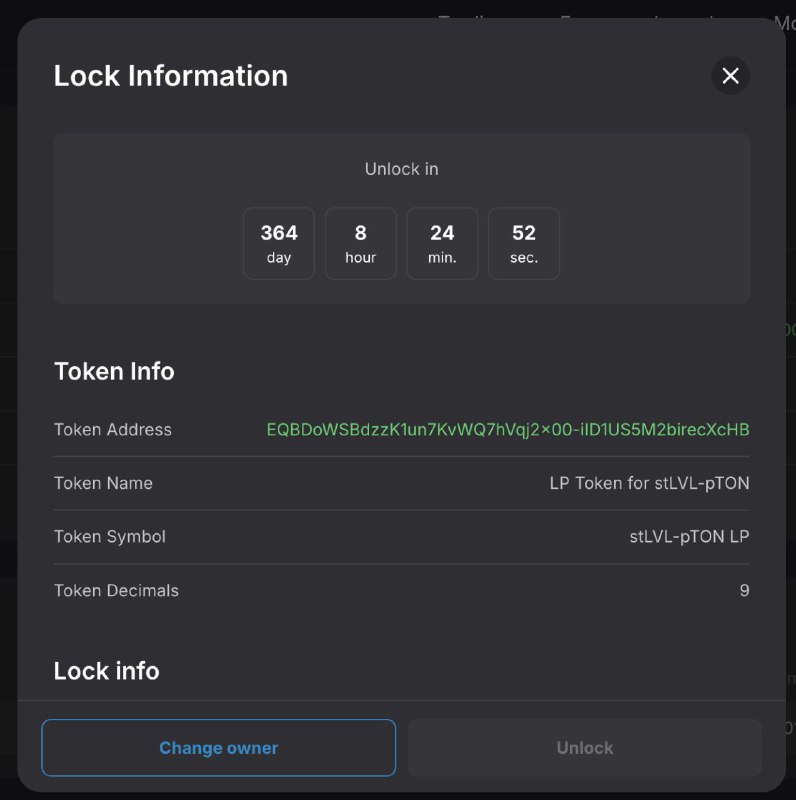
Task: Click the Lock info section heading
Action: point(107,671)
